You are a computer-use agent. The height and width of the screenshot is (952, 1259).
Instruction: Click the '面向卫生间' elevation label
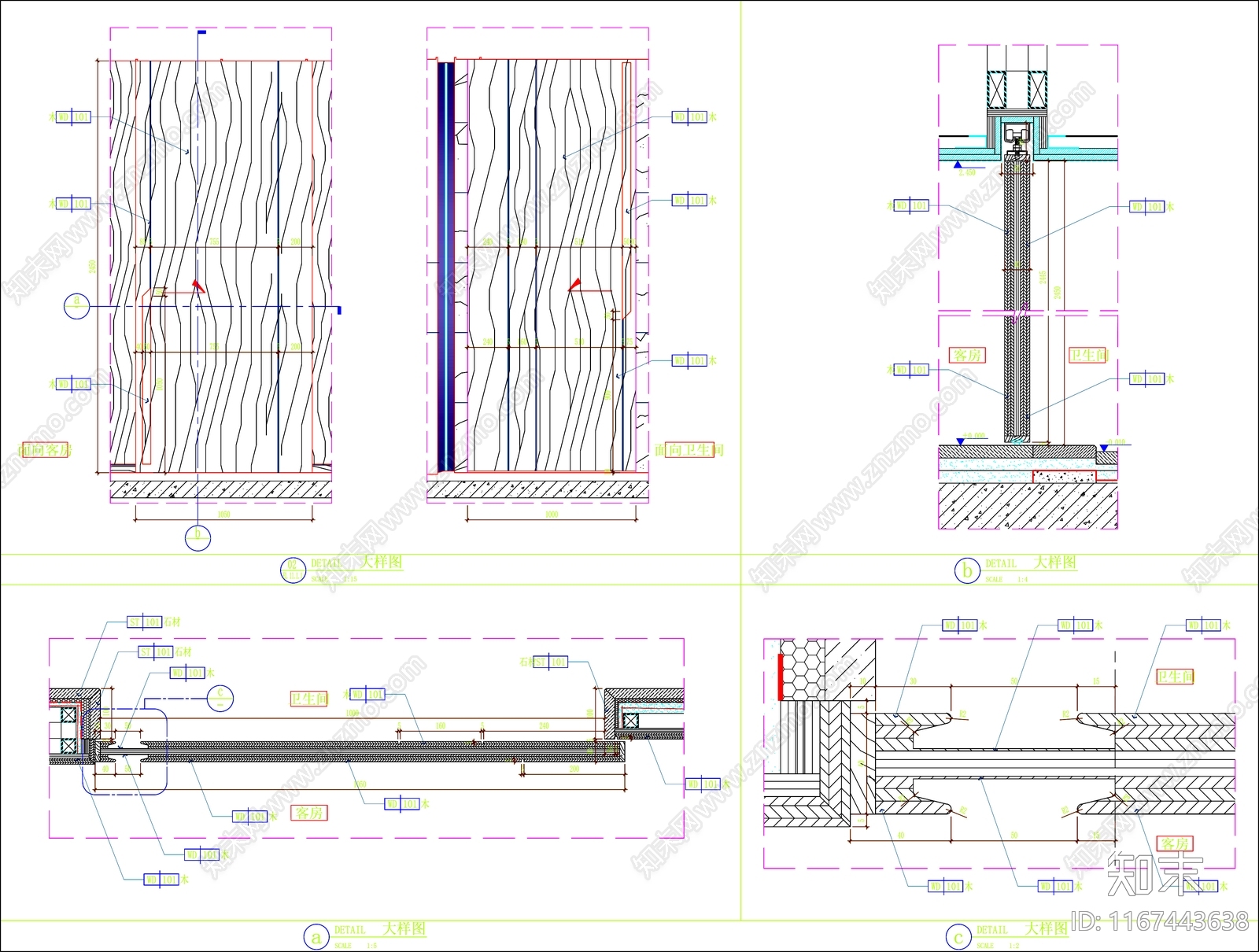(x=689, y=450)
